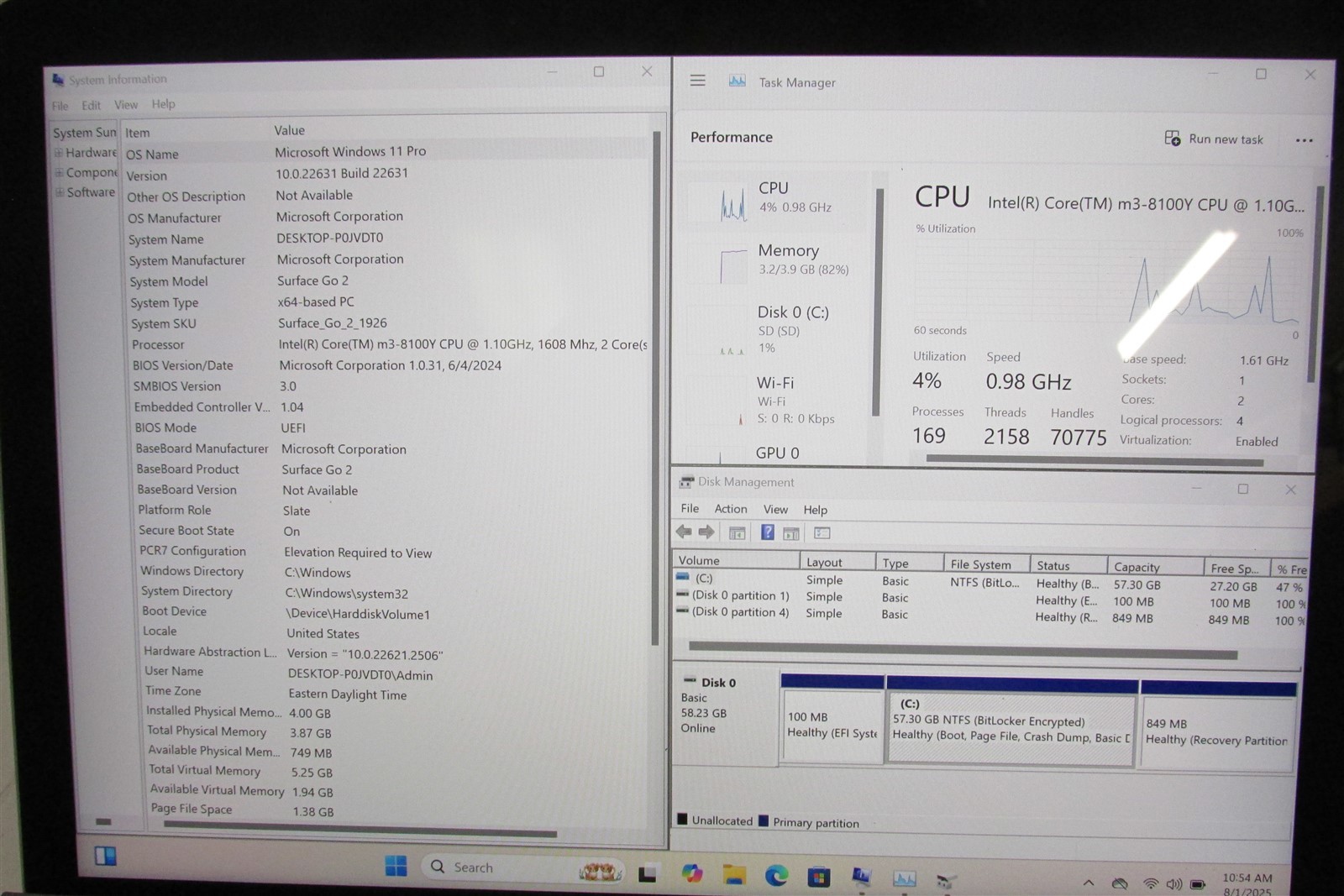The height and width of the screenshot is (896, 1344).
Task: Expand Components node in System Information tree
Action: click(x=59, y=173)
